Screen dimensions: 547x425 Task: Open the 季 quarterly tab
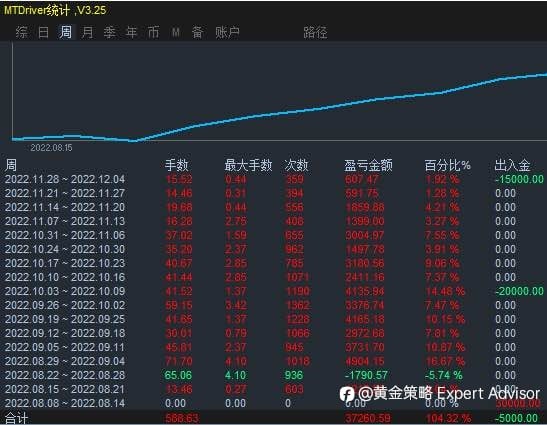(x=109, y=32)
